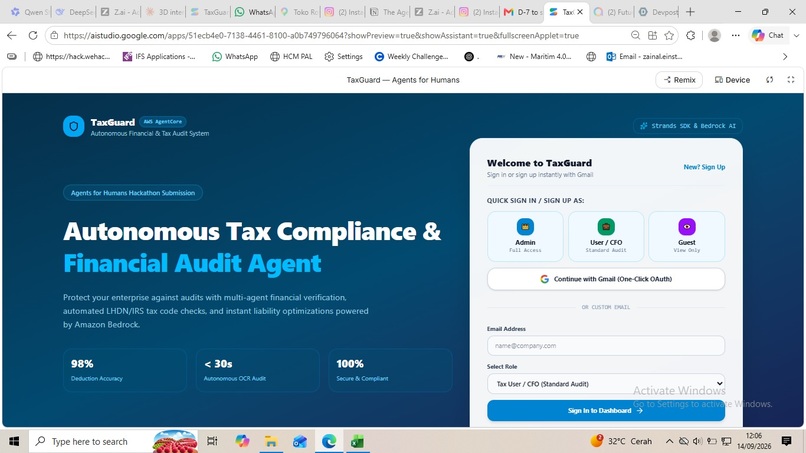Open Outlook from the taskbar
806x453 pixels.
pyautogui.click(x=300, y=441)
